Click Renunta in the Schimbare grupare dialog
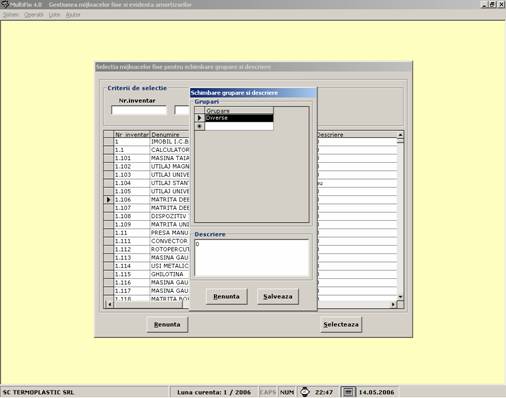The height and width of the screenshot is (398, 506). [226, 296]
